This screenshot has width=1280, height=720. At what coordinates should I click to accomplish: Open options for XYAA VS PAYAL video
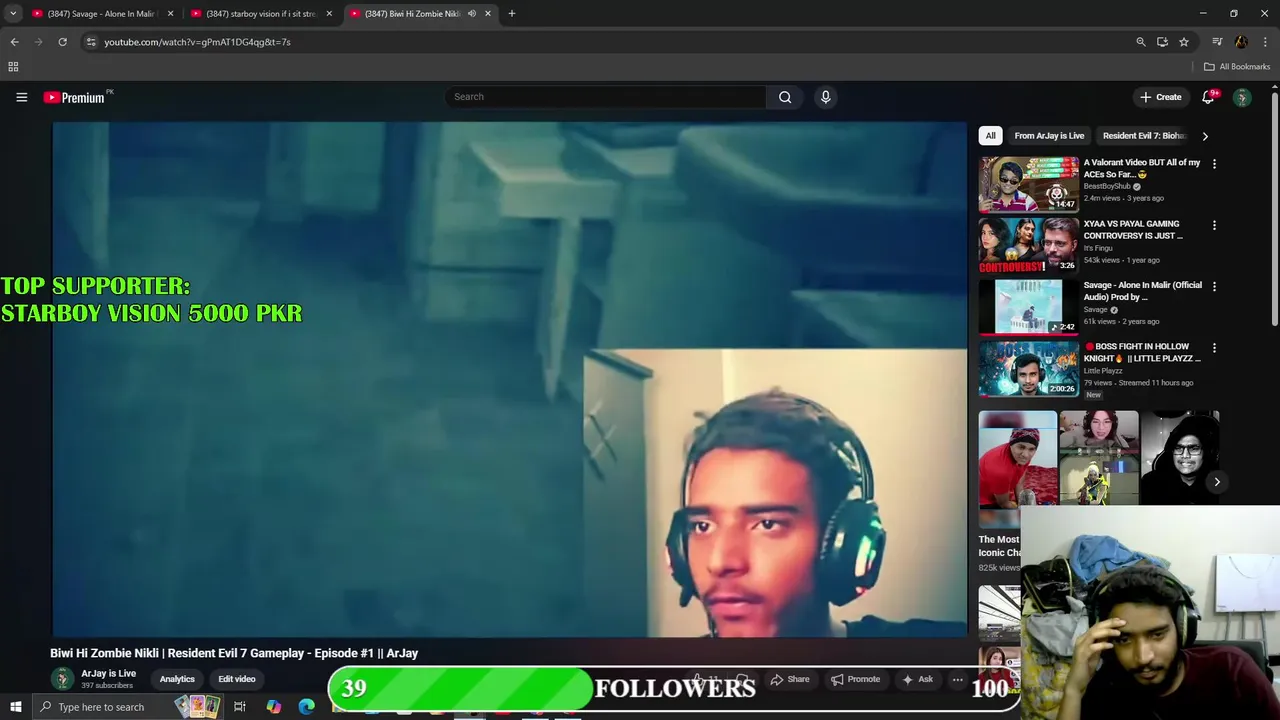click(1214, 226)
